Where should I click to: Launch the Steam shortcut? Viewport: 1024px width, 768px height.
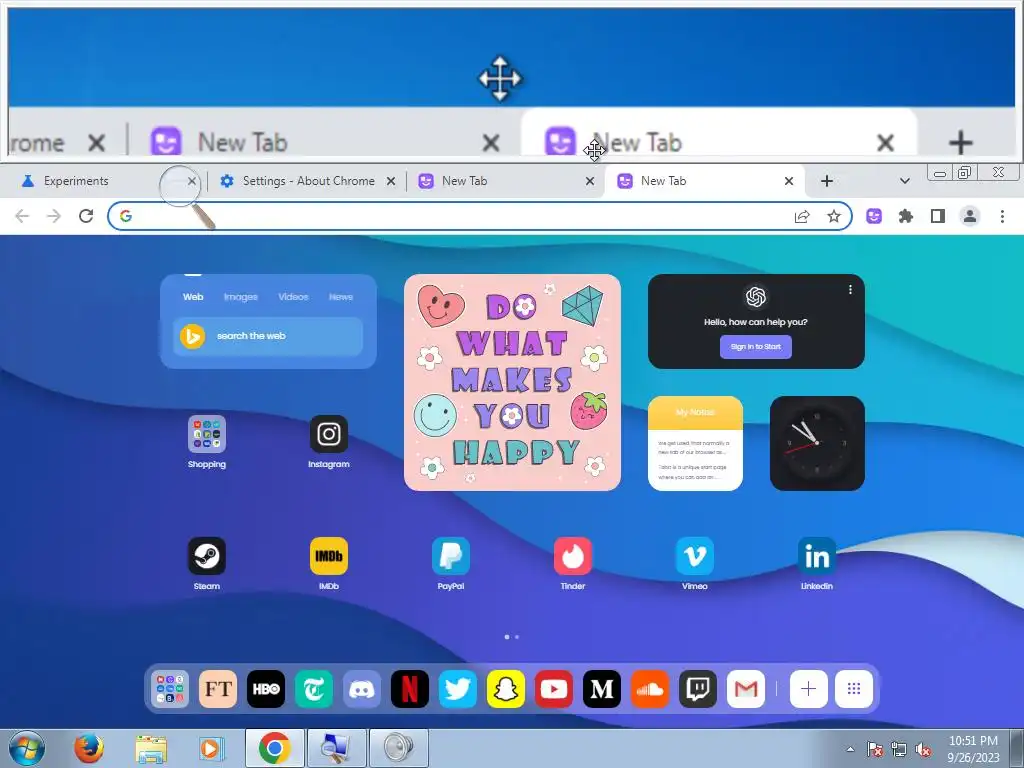[206, 556]
